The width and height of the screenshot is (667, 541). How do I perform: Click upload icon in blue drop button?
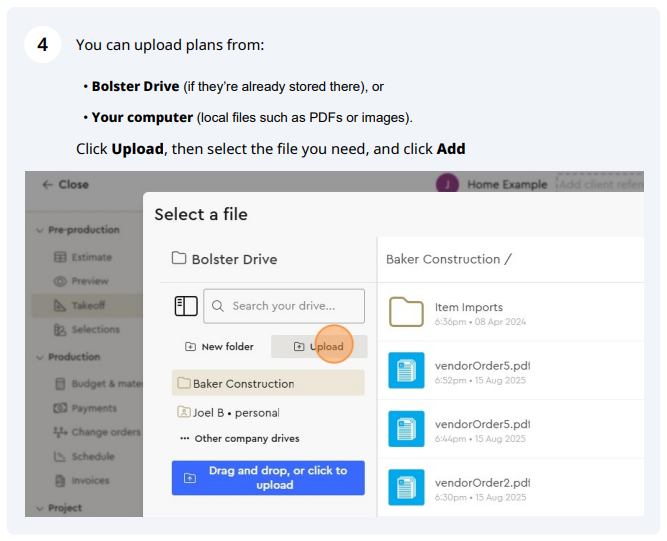pos(190,478)
